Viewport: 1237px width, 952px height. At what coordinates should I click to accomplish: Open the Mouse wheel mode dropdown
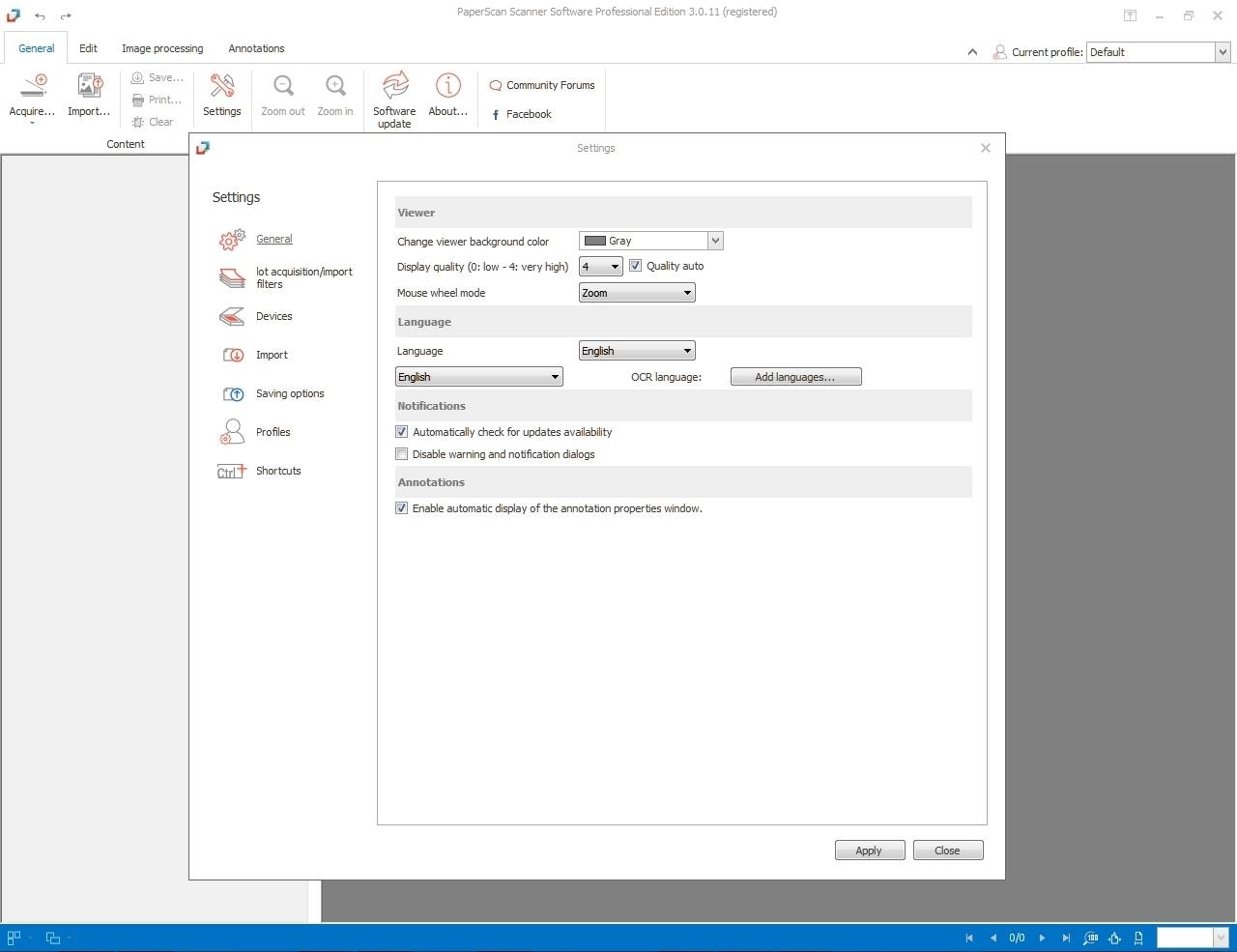pos(637,293)
